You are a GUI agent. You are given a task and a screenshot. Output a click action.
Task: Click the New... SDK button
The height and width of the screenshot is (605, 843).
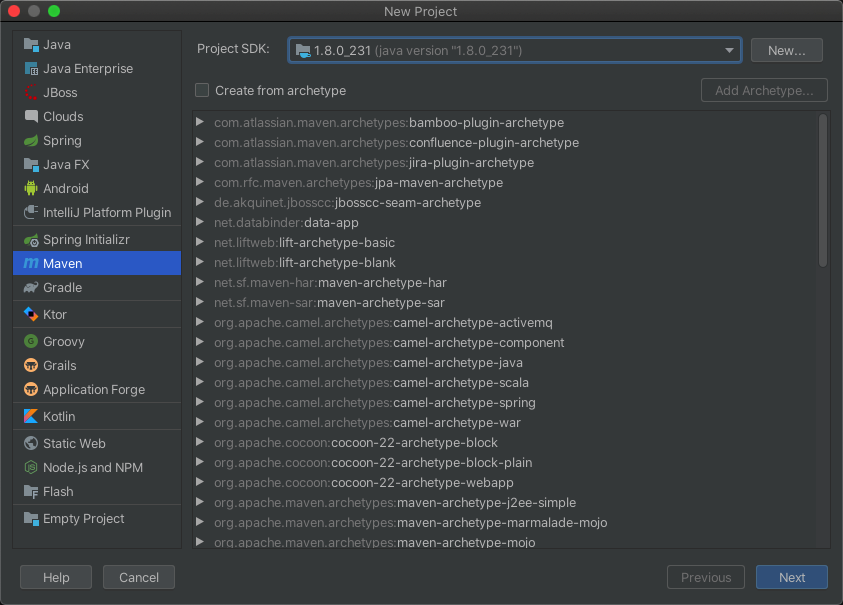tap(787, 50)
